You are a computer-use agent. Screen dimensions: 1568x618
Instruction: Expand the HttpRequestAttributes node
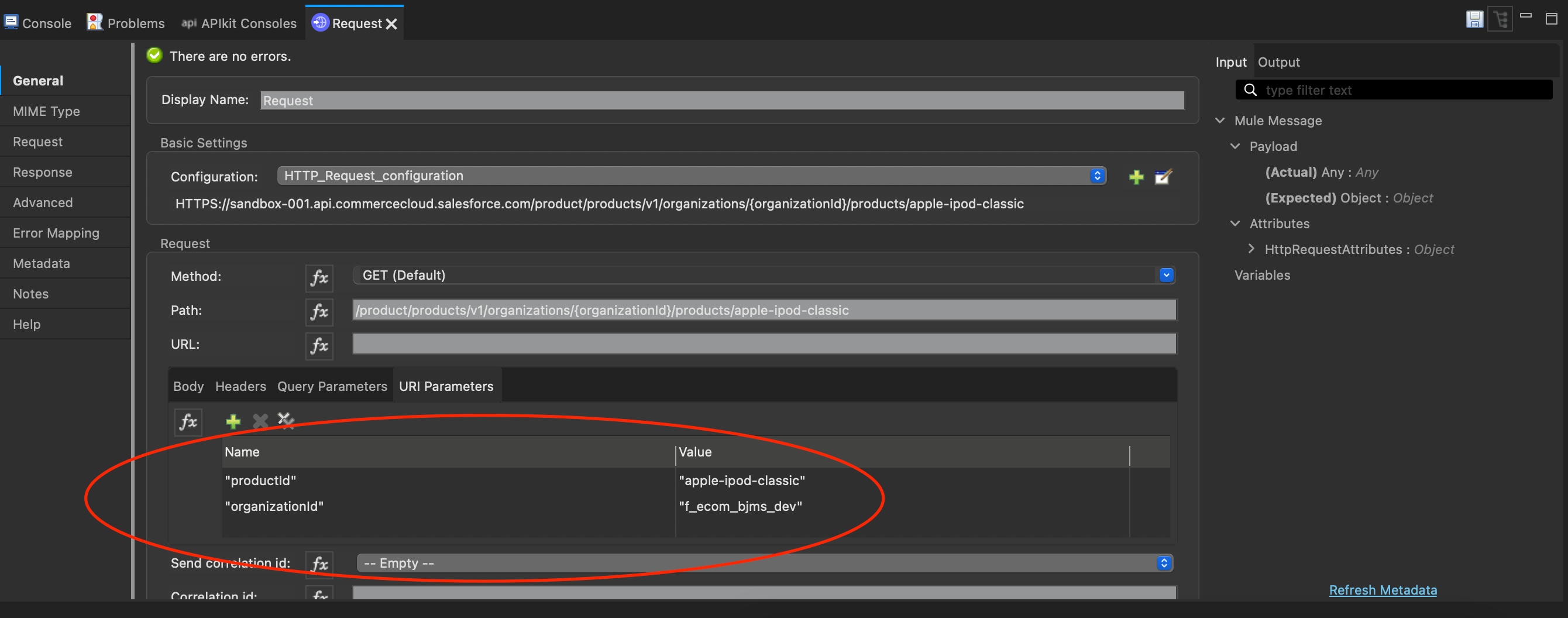(x=1251, y=248)
